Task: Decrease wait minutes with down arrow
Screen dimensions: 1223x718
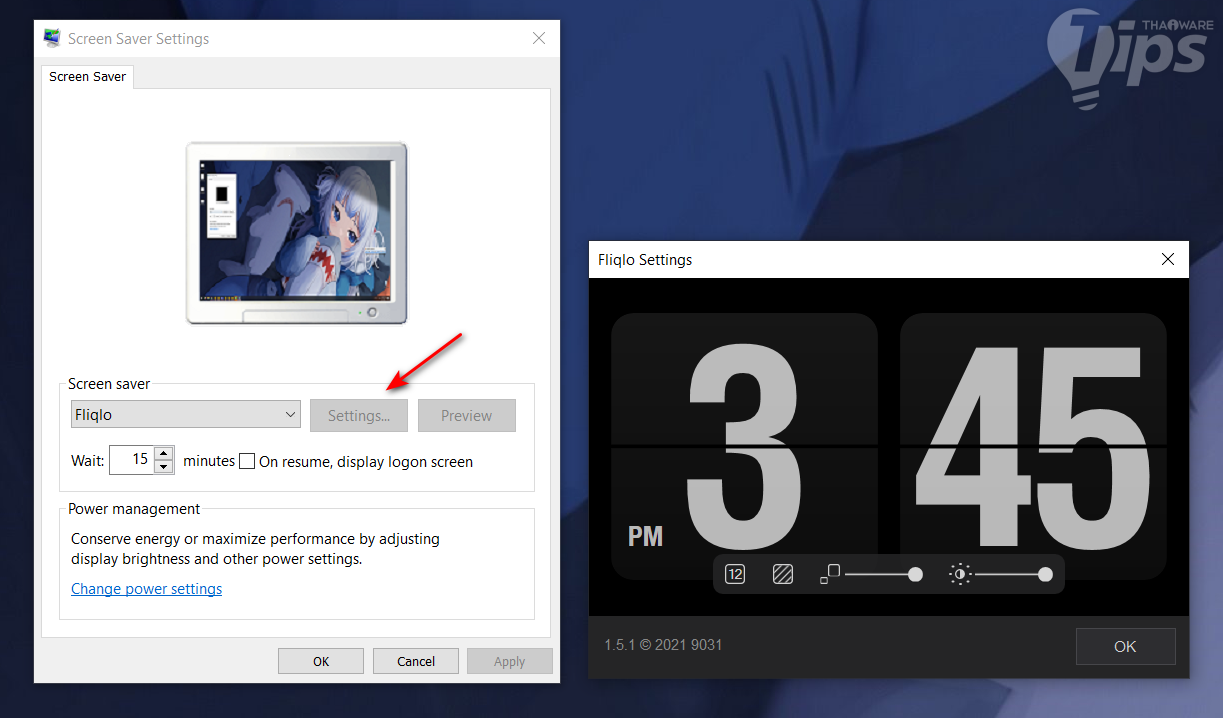Action: [164, 467]
